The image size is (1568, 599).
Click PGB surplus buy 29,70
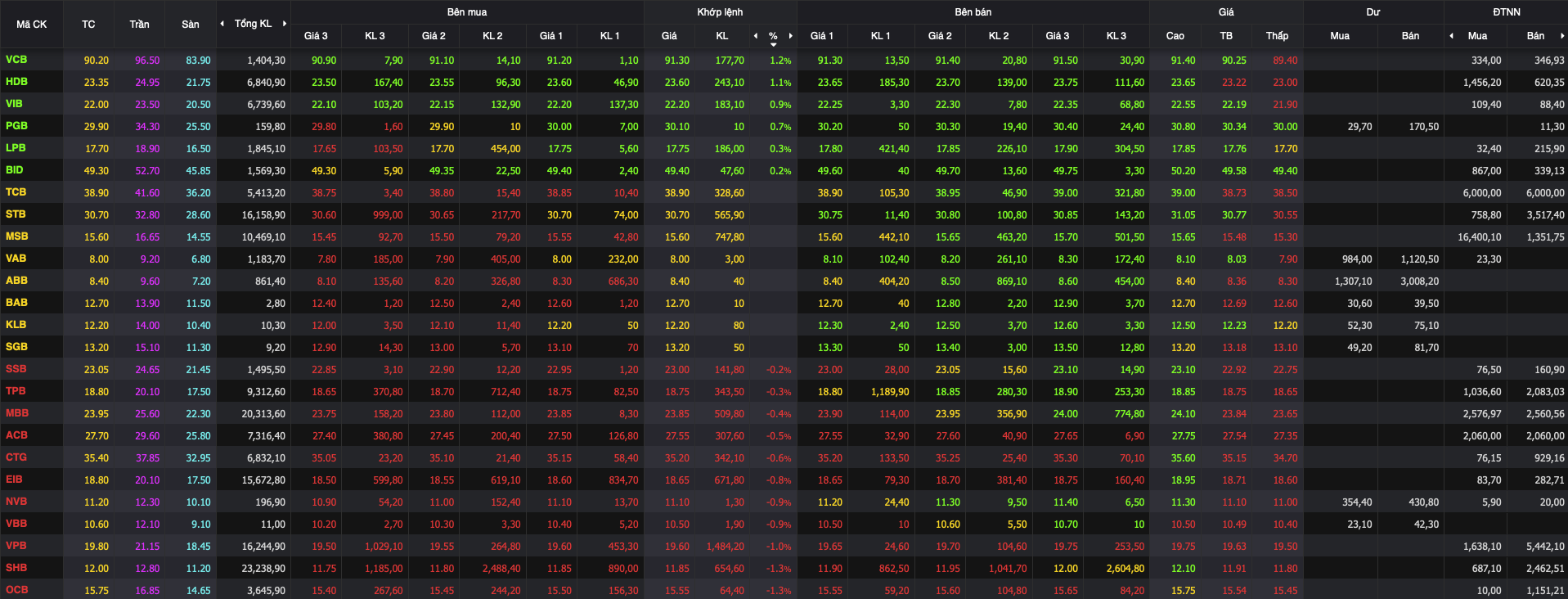1359,127
